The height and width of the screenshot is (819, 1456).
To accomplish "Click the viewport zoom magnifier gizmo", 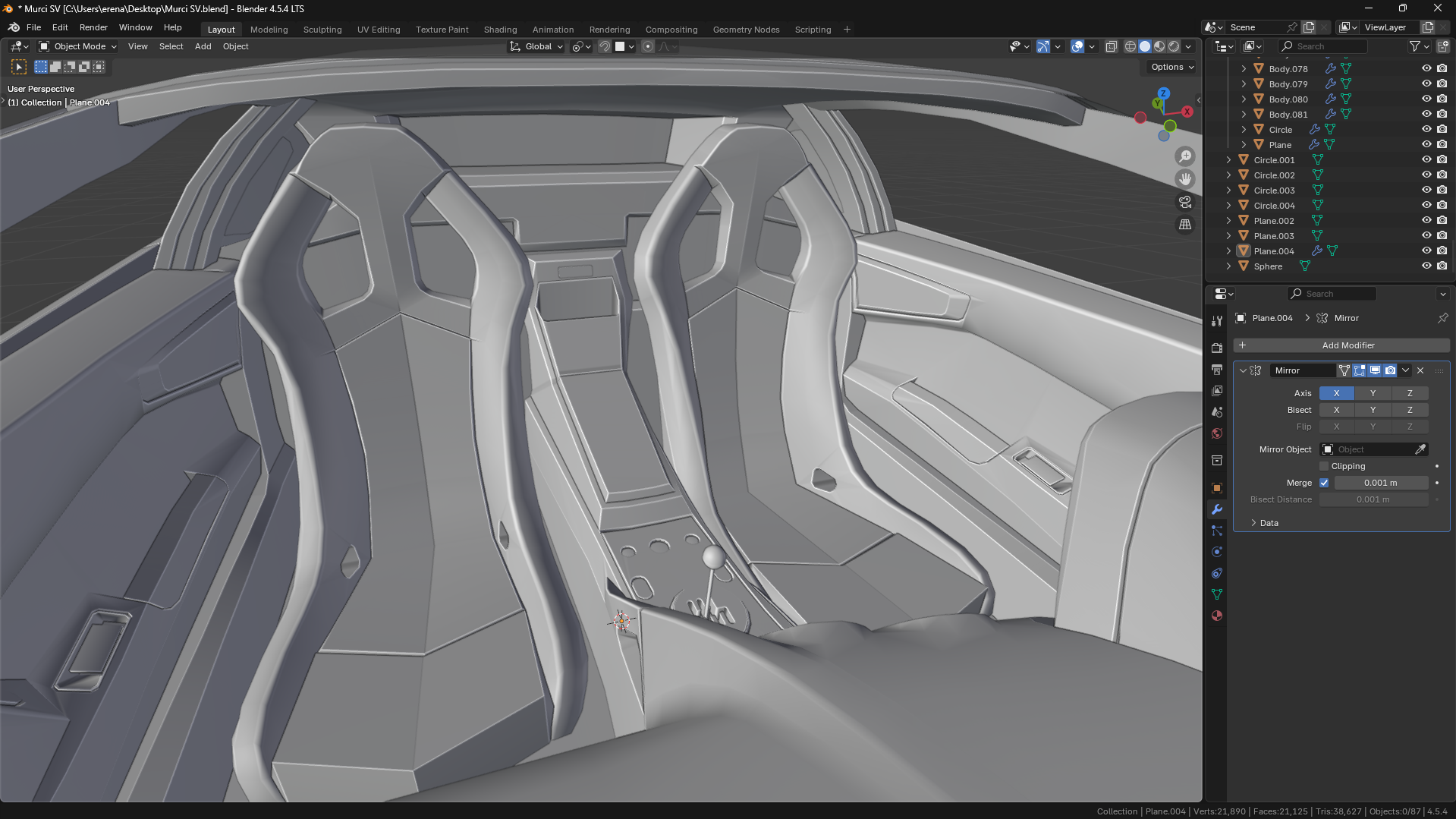I will coord(1184,156).
